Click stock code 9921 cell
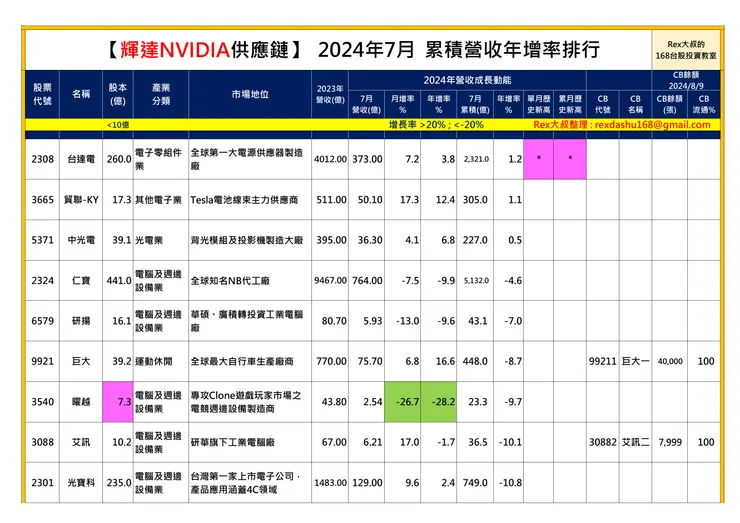This screenshot has height=523, width=740. [42, 361]
